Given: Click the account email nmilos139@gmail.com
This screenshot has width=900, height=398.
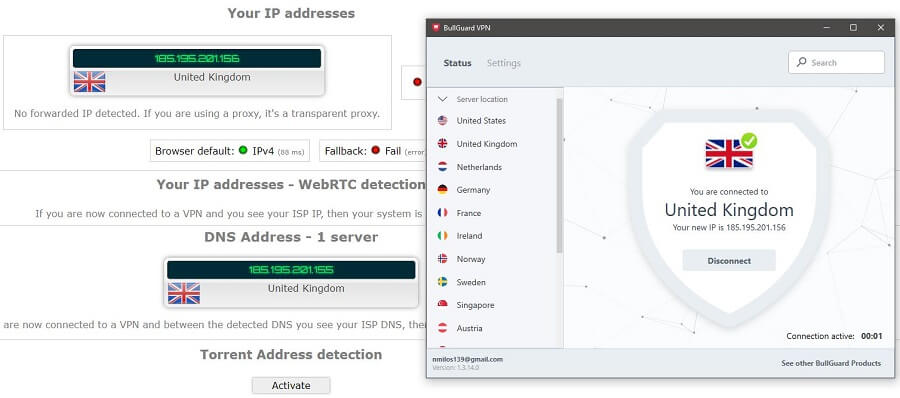Looking at the screenshot, I should coord(467,359).
